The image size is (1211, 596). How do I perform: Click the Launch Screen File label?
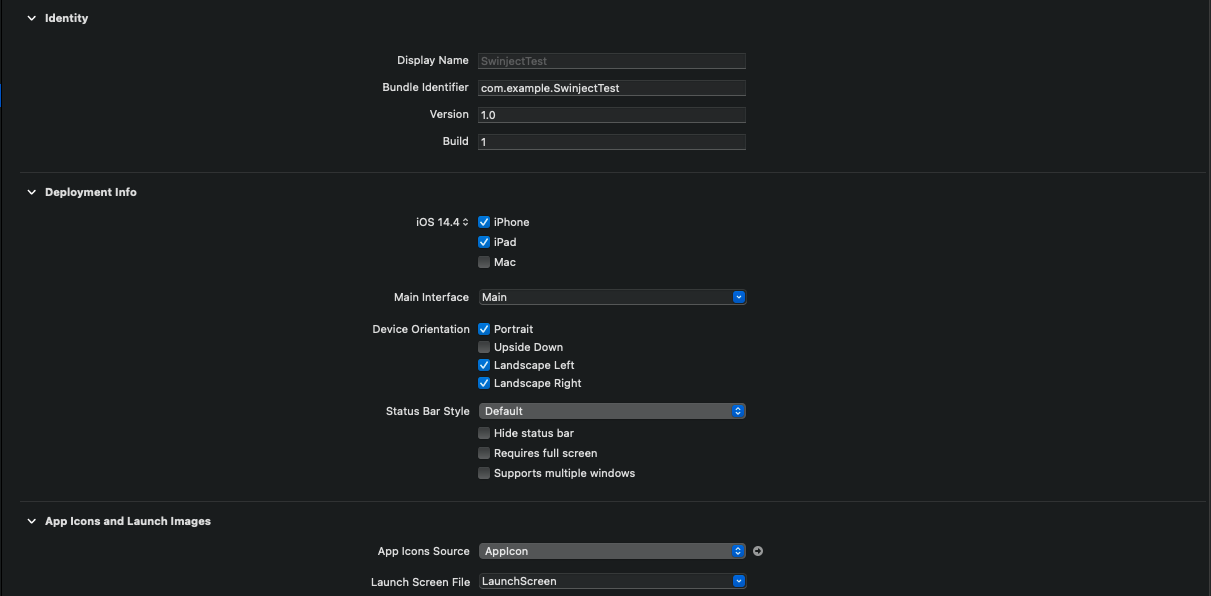420,581
